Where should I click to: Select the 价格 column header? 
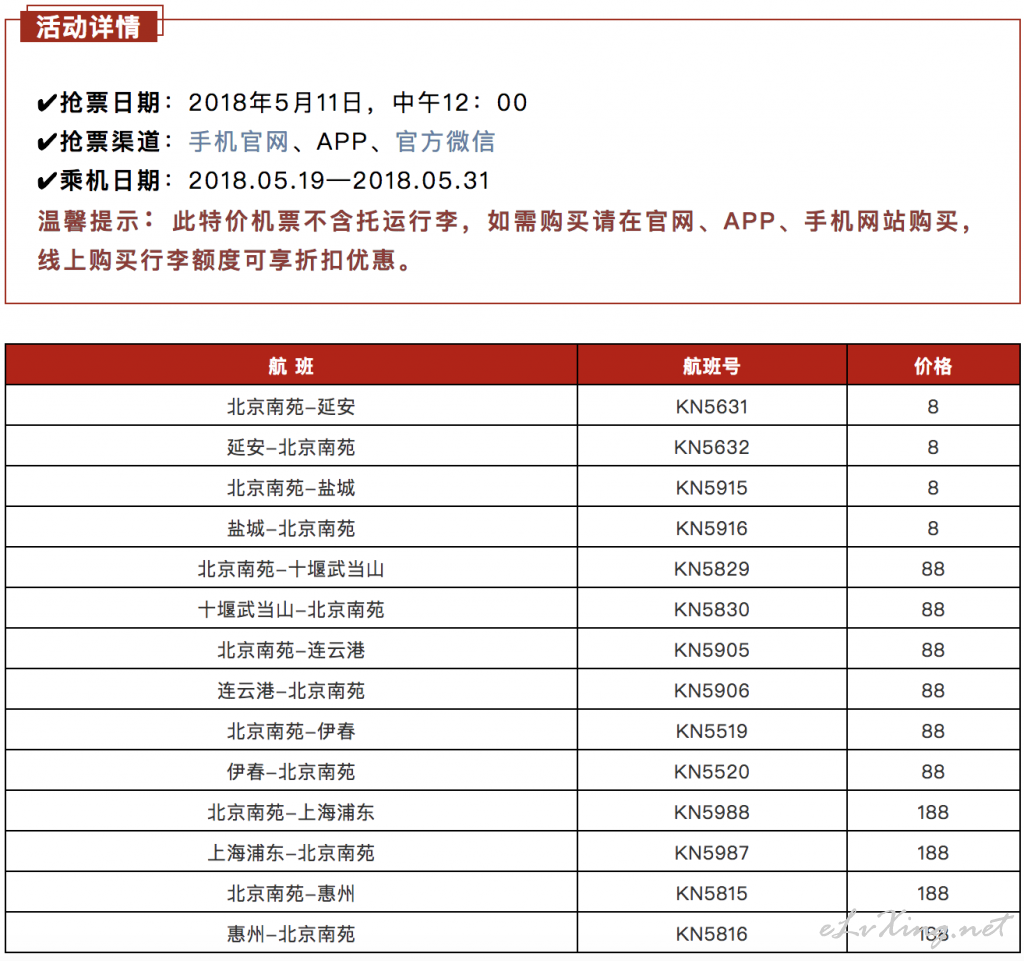(x=933, y=366)
